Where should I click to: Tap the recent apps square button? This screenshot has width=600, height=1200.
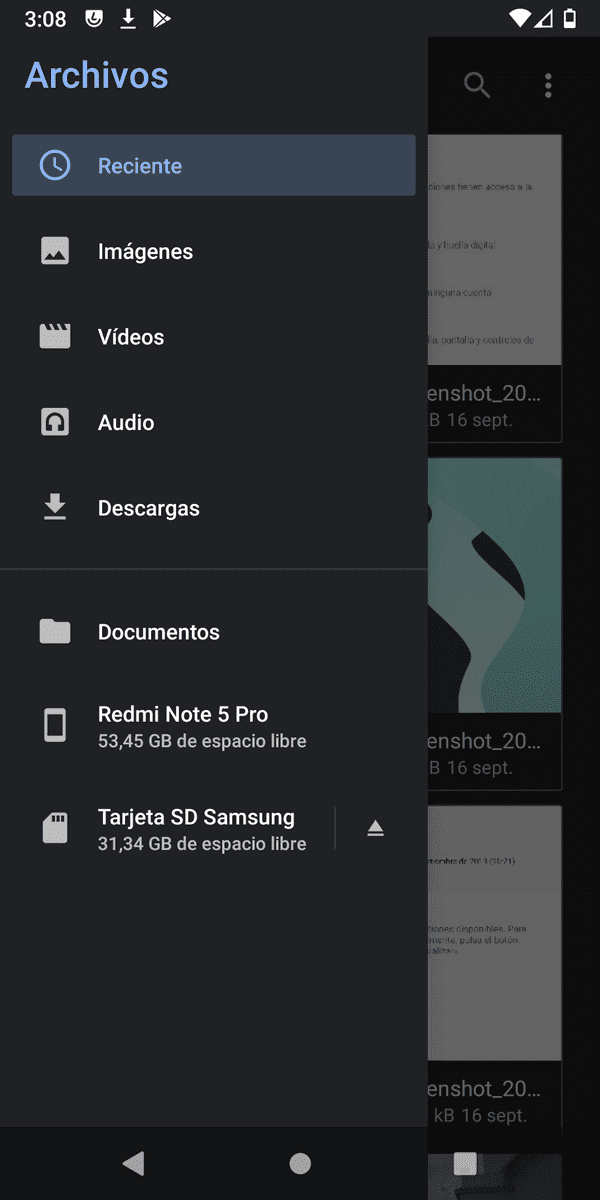pyautogui.click(x=465, y=1163)
